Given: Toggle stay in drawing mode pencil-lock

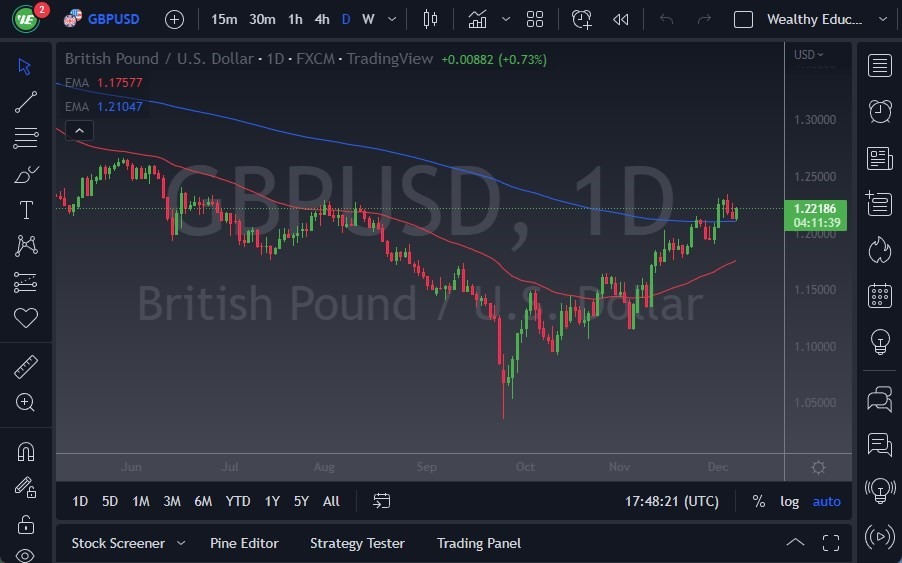Looking at the screenshot, I should (x=25, y=488).
